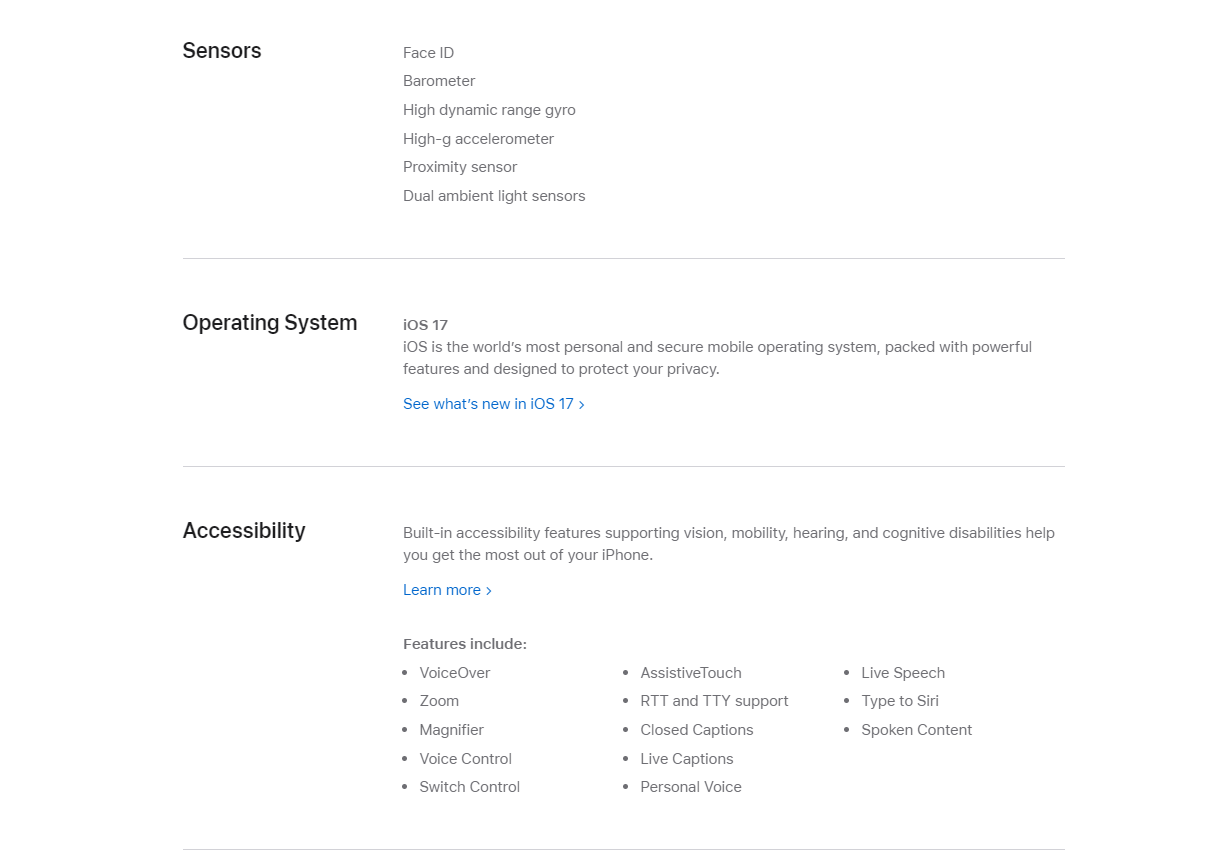Image resolution: width=1231 pixels, height=855 pixels.
Task: Select the Sensors section heading
Action: point(222,51)
